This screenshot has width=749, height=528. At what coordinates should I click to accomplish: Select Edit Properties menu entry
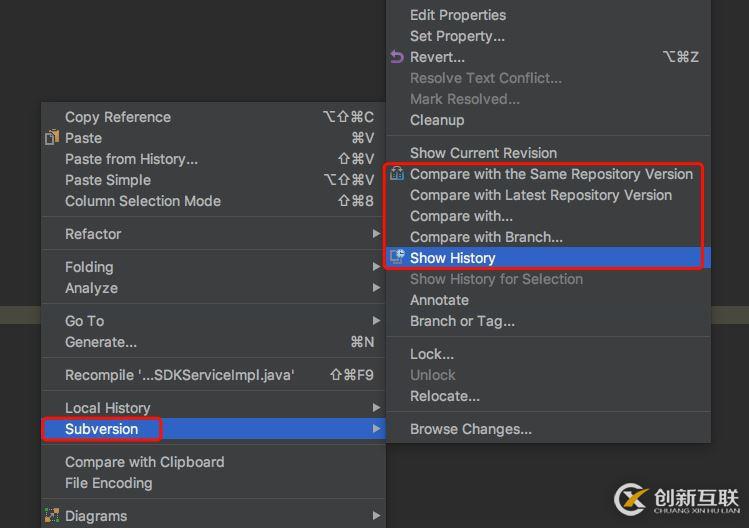click(x=458, y=15)
